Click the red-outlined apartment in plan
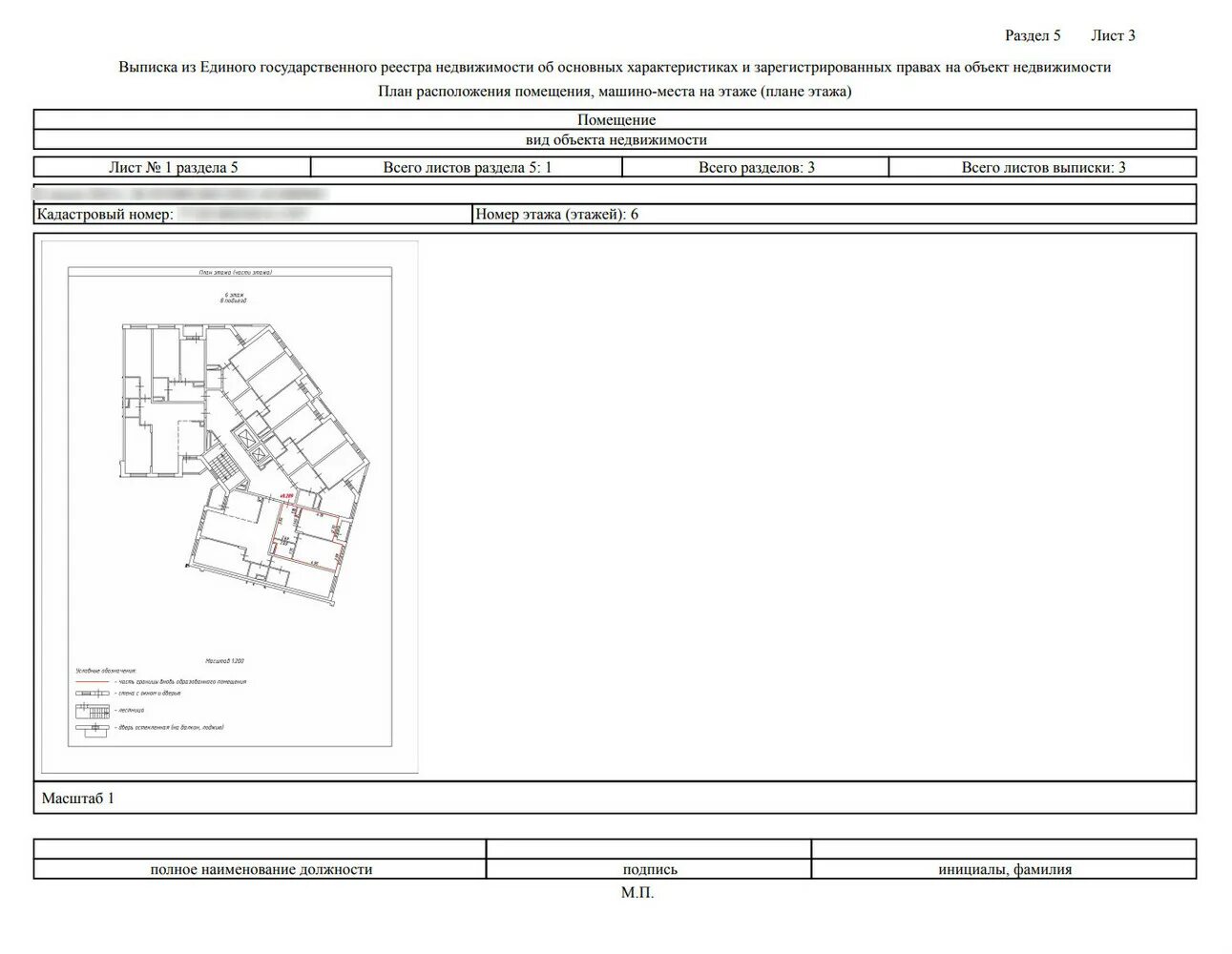The height and width of the screenshot is (954, 1232). pos(307,538)
